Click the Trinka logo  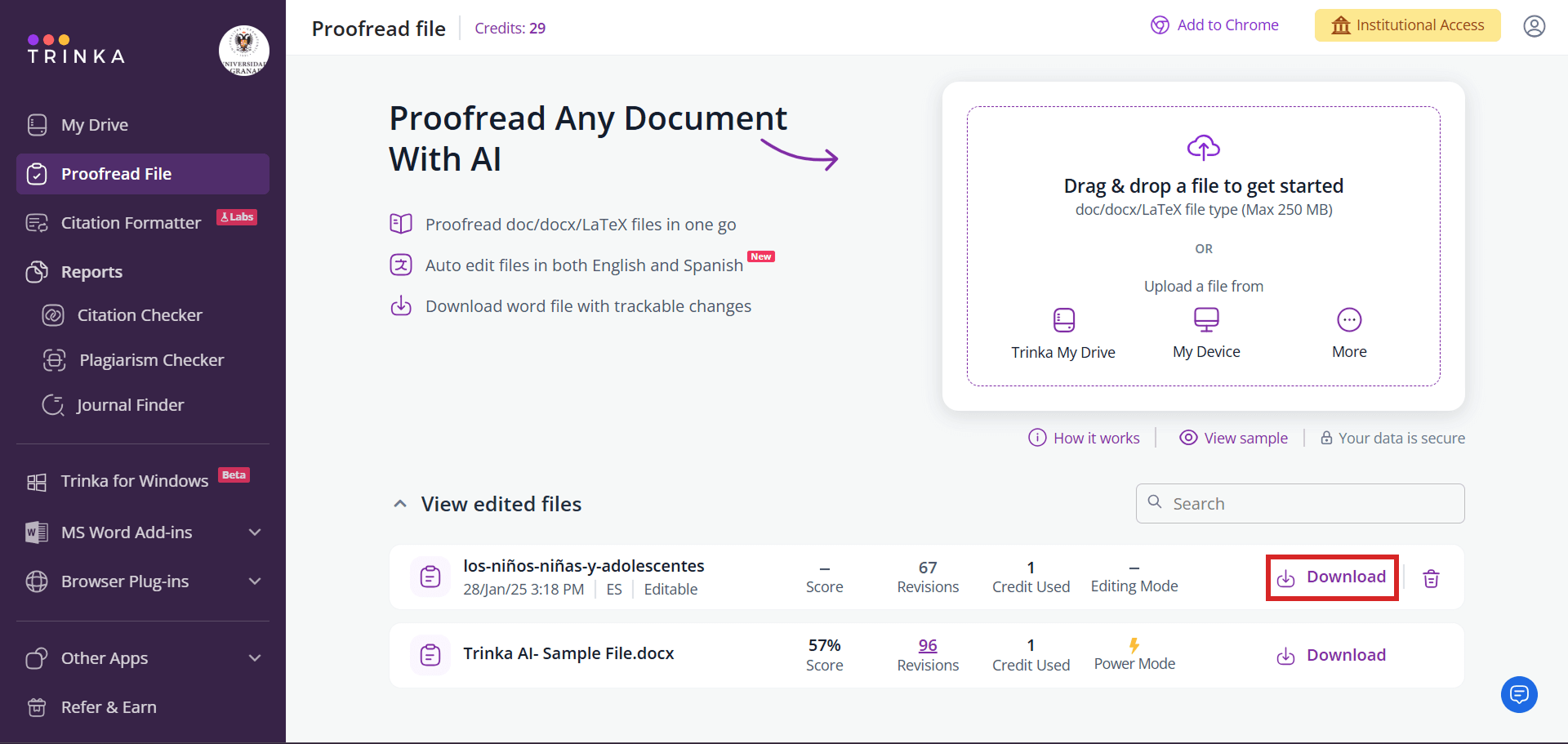tap(76, 50)
